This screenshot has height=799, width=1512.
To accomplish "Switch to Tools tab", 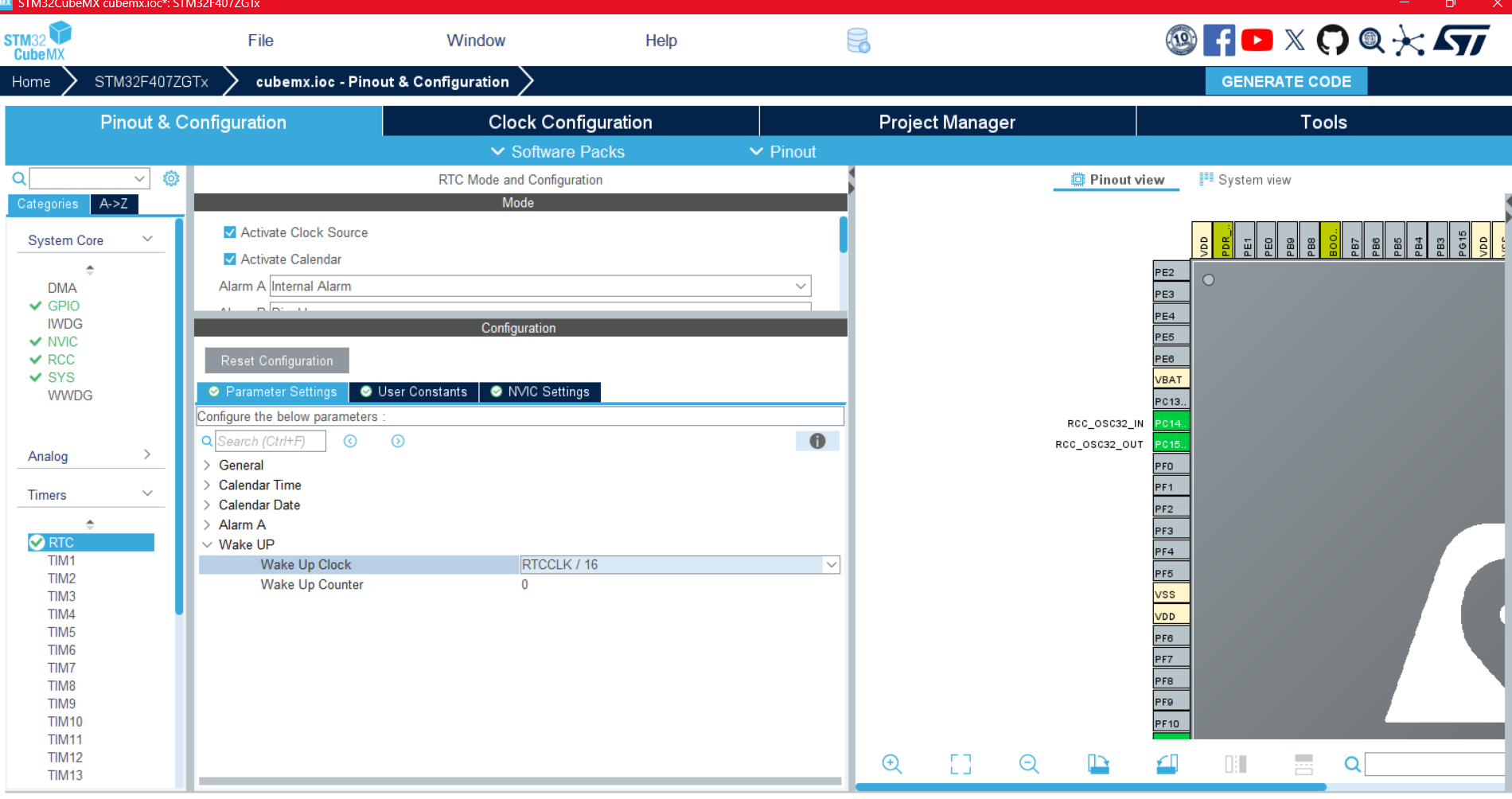I will point(1323,122).
